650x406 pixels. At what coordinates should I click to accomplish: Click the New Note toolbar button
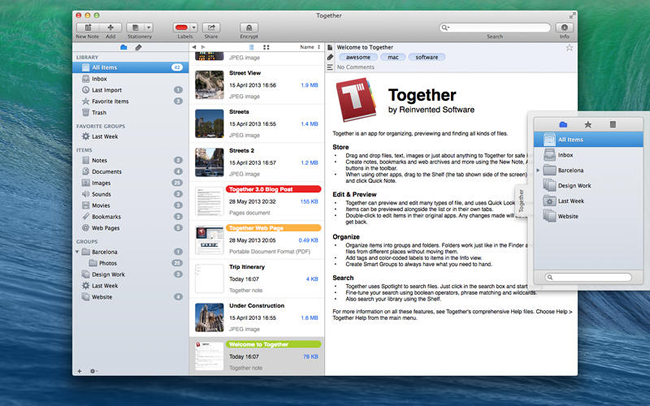(87, 27)
